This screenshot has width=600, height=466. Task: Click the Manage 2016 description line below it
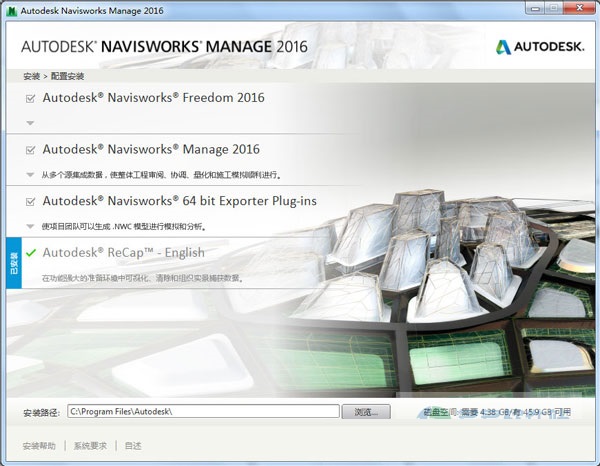click(x=162, y=175)
